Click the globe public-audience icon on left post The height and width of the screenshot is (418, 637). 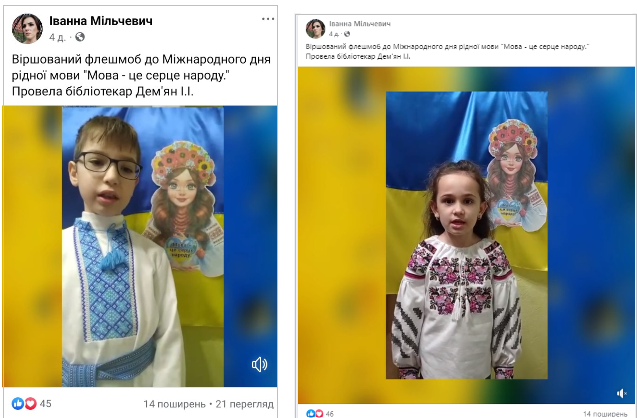point(80,37)
